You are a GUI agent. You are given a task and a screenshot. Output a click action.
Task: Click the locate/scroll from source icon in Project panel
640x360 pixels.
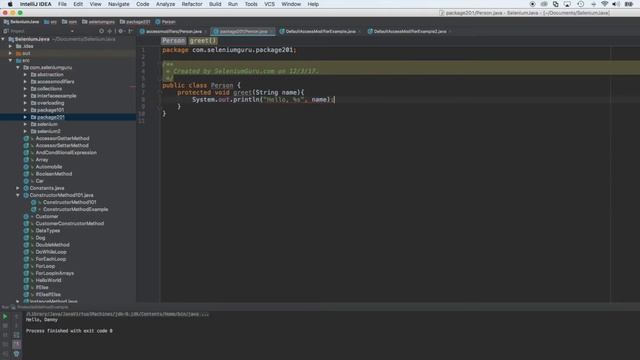(101, 31)
